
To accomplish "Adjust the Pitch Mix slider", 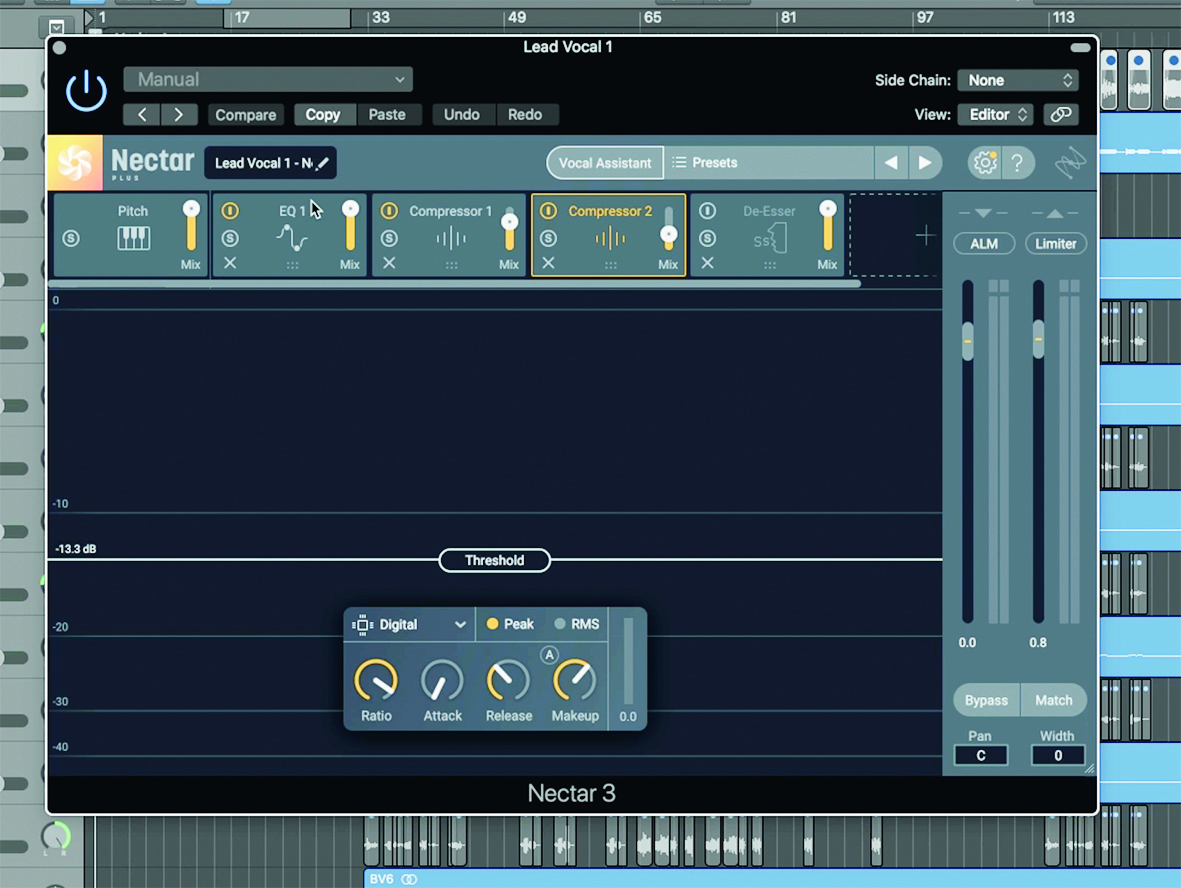I will coord(191,226).
